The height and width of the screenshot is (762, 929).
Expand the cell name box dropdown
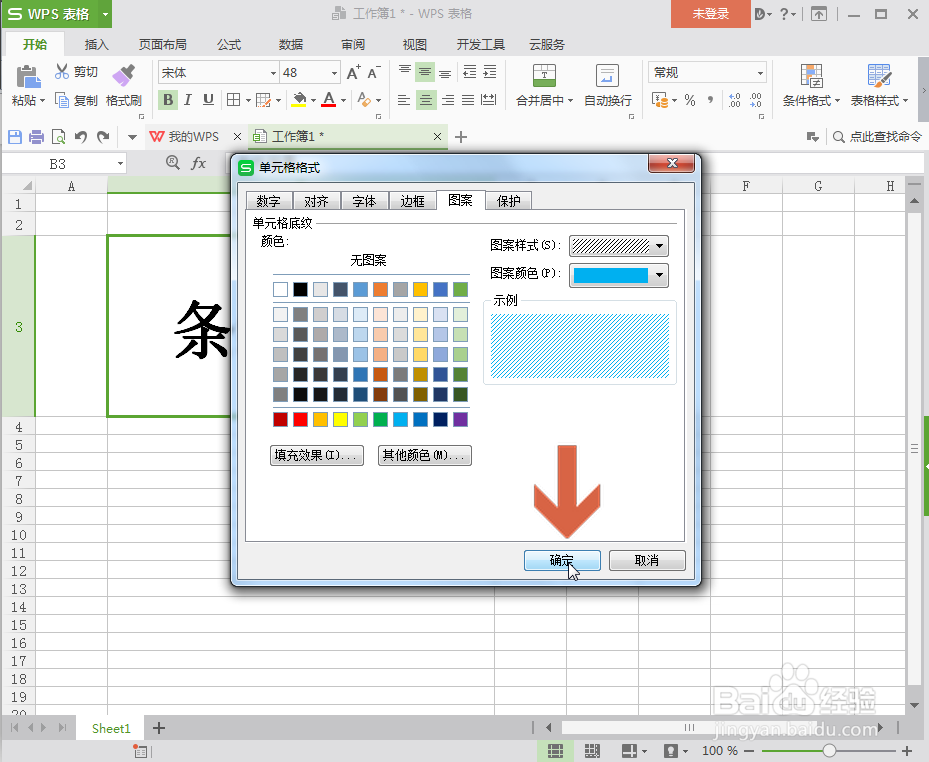pos(120,164)
